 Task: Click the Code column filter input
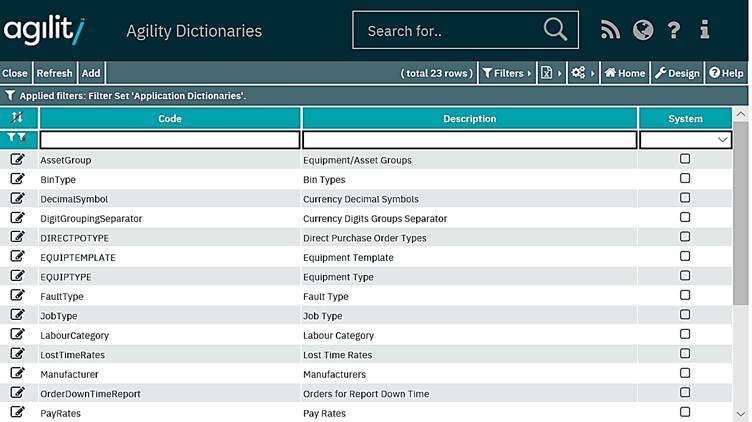tap(169, 141)
